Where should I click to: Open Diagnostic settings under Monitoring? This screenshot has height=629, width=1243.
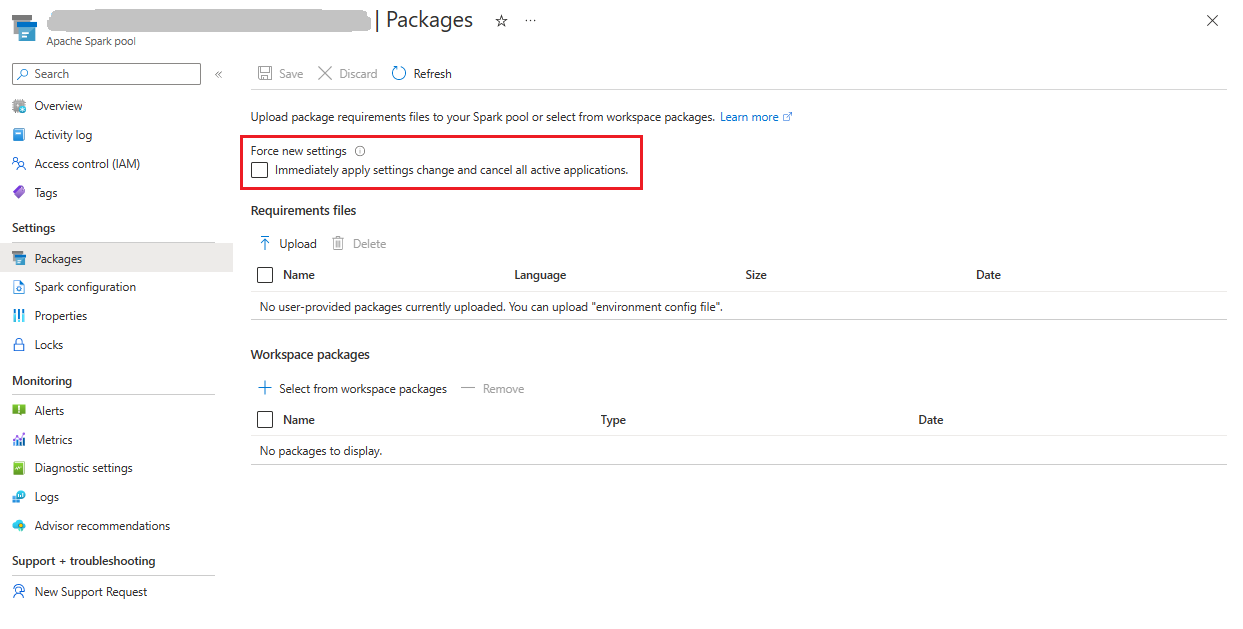click(x=83, y=468)
